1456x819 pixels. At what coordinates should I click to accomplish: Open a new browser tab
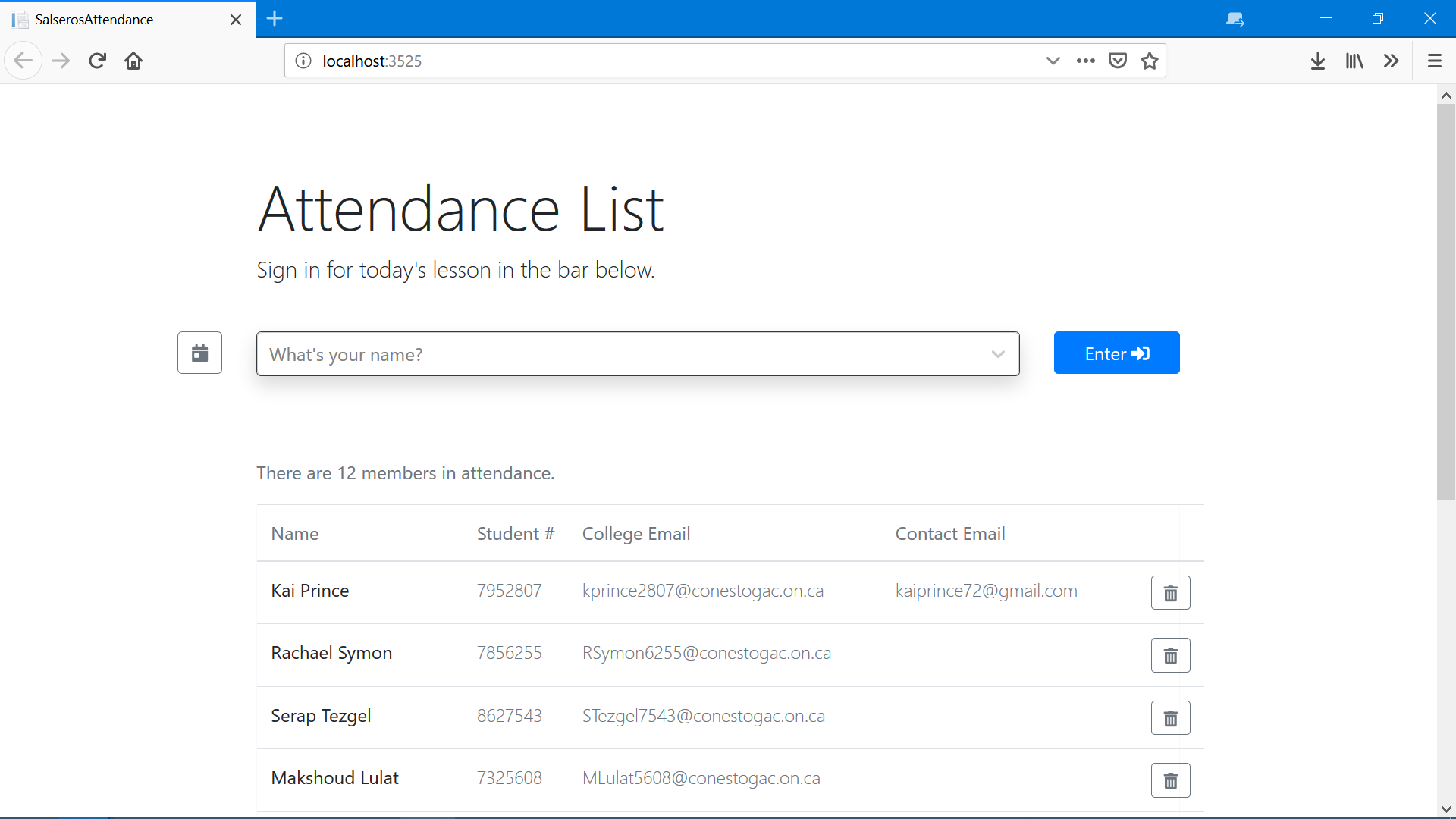(275, 18)
